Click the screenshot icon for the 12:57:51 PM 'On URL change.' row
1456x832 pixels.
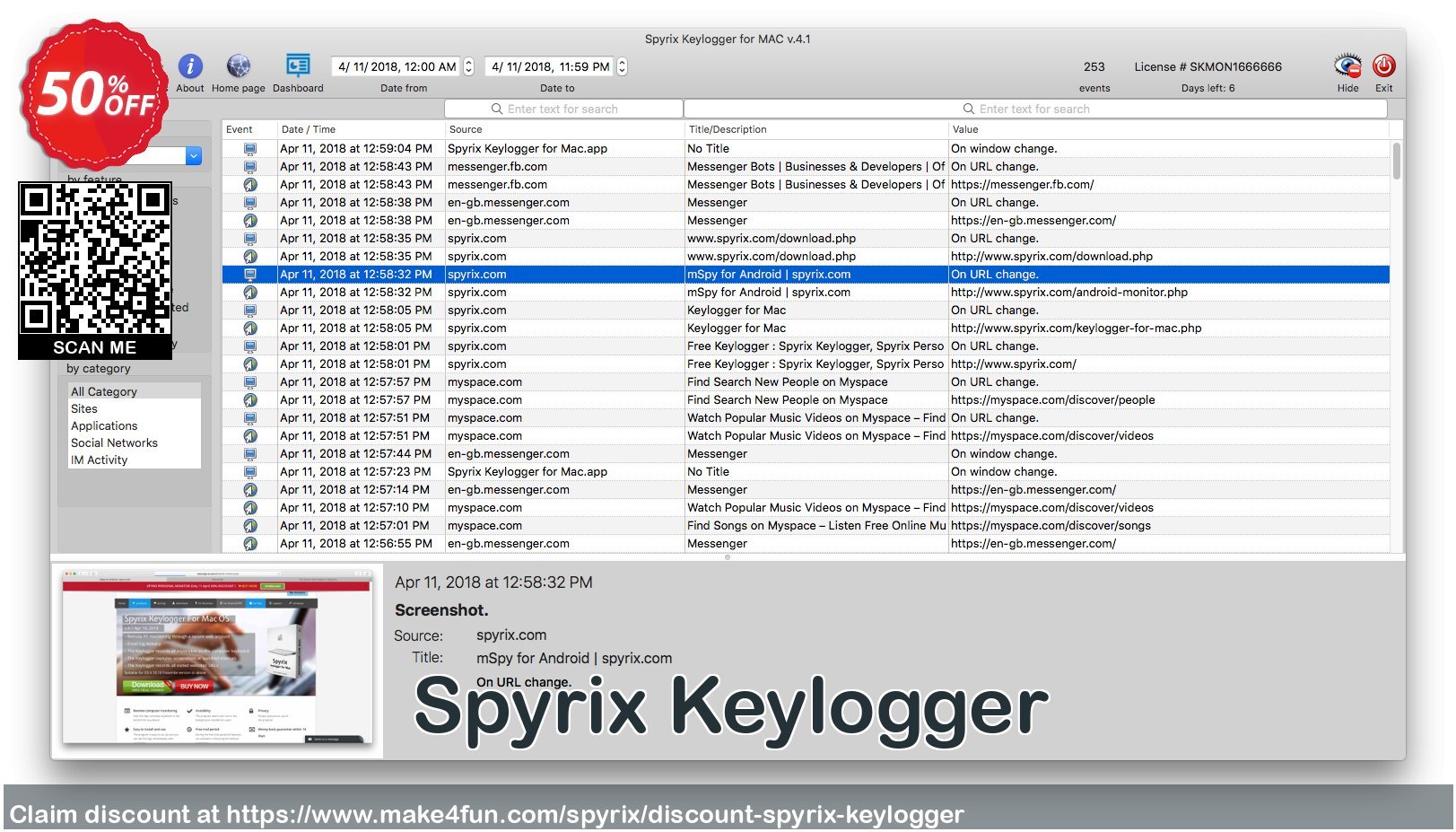click(x=250, y=418)
